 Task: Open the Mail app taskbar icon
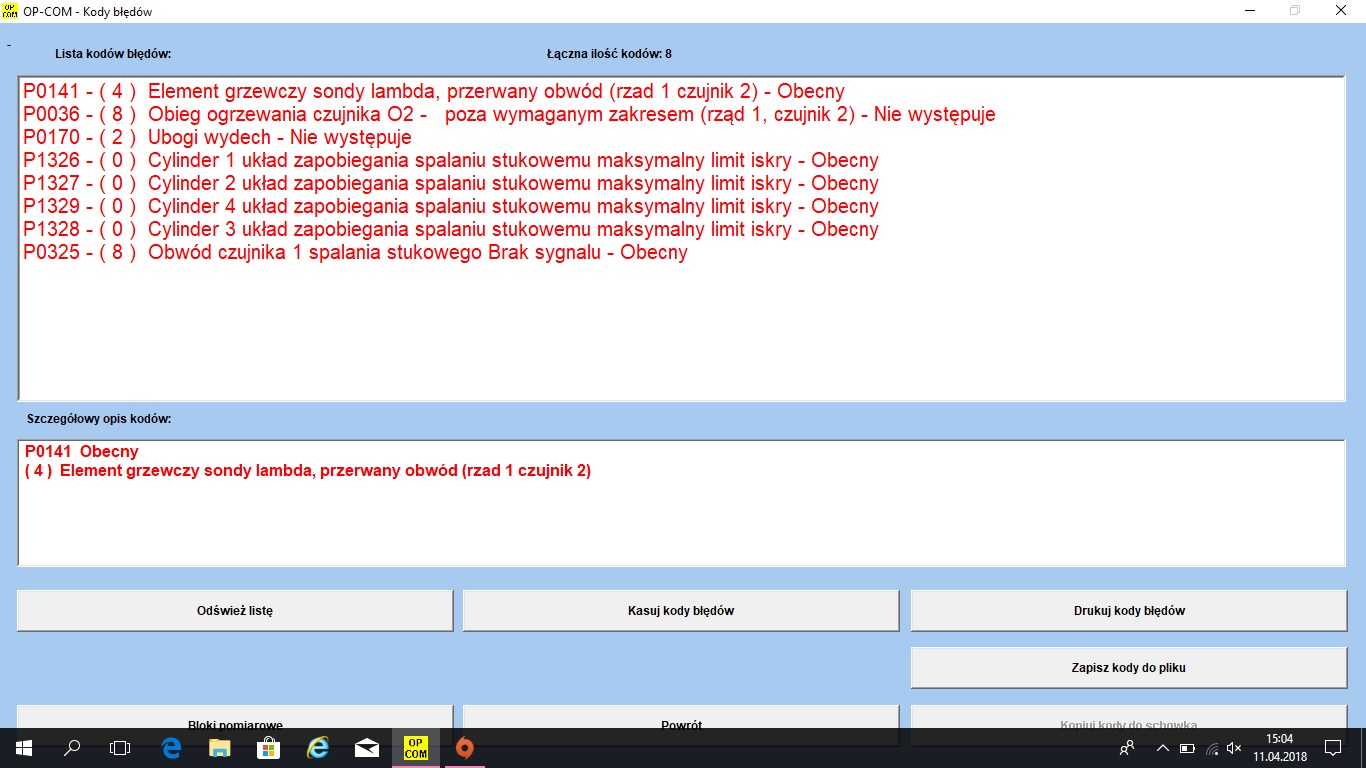[x=367, y=747]
